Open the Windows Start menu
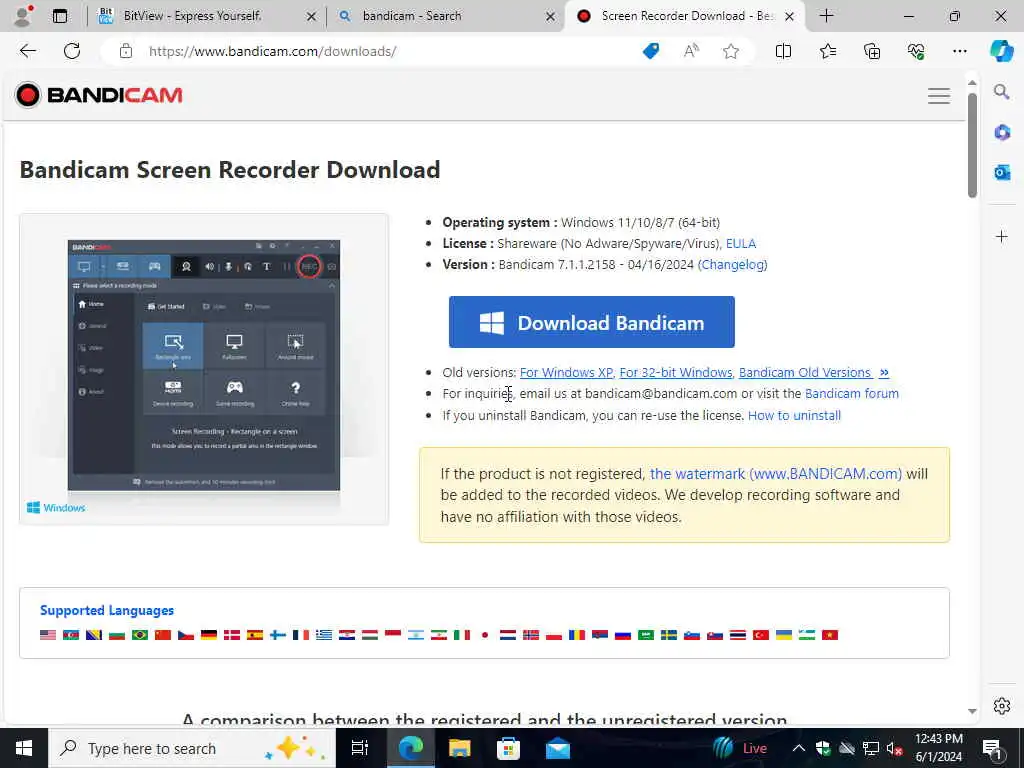 (24, 748)
